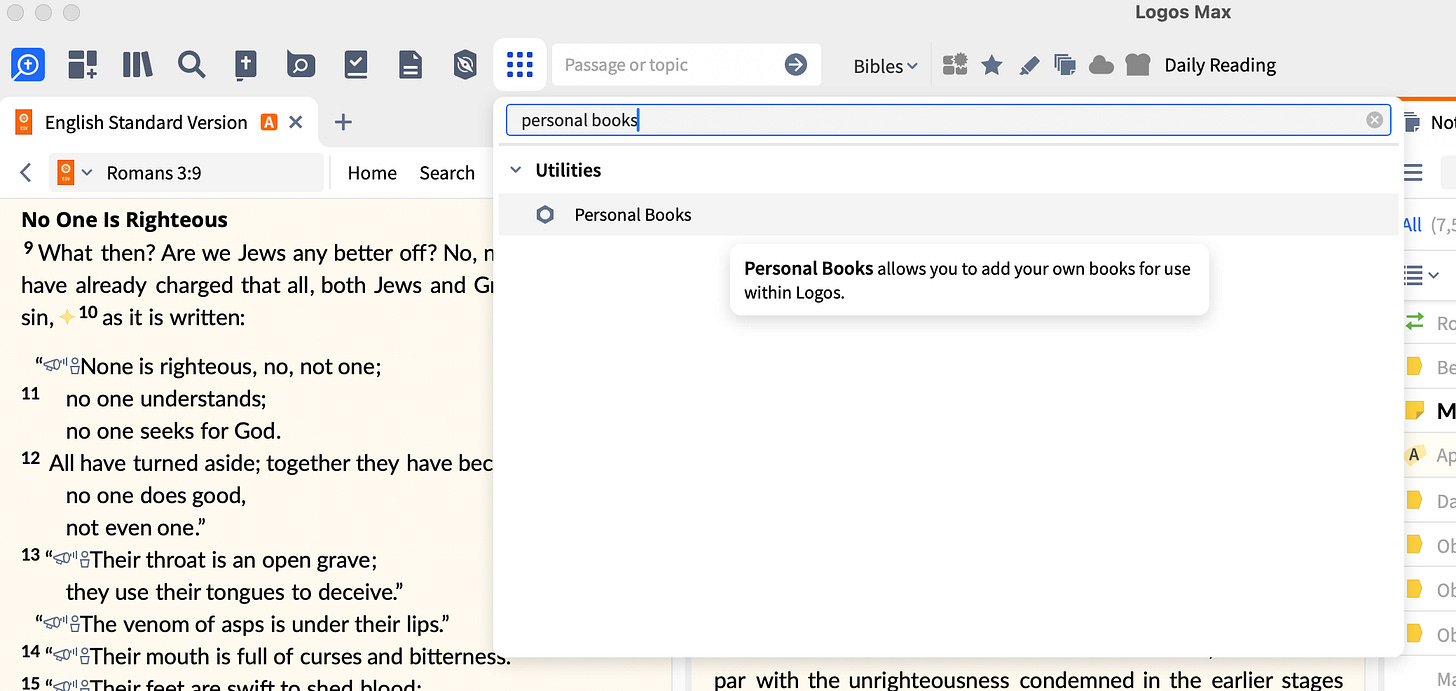1456x691 pixels.
Task: Select the Personal Books result
Action: point(632,214)
